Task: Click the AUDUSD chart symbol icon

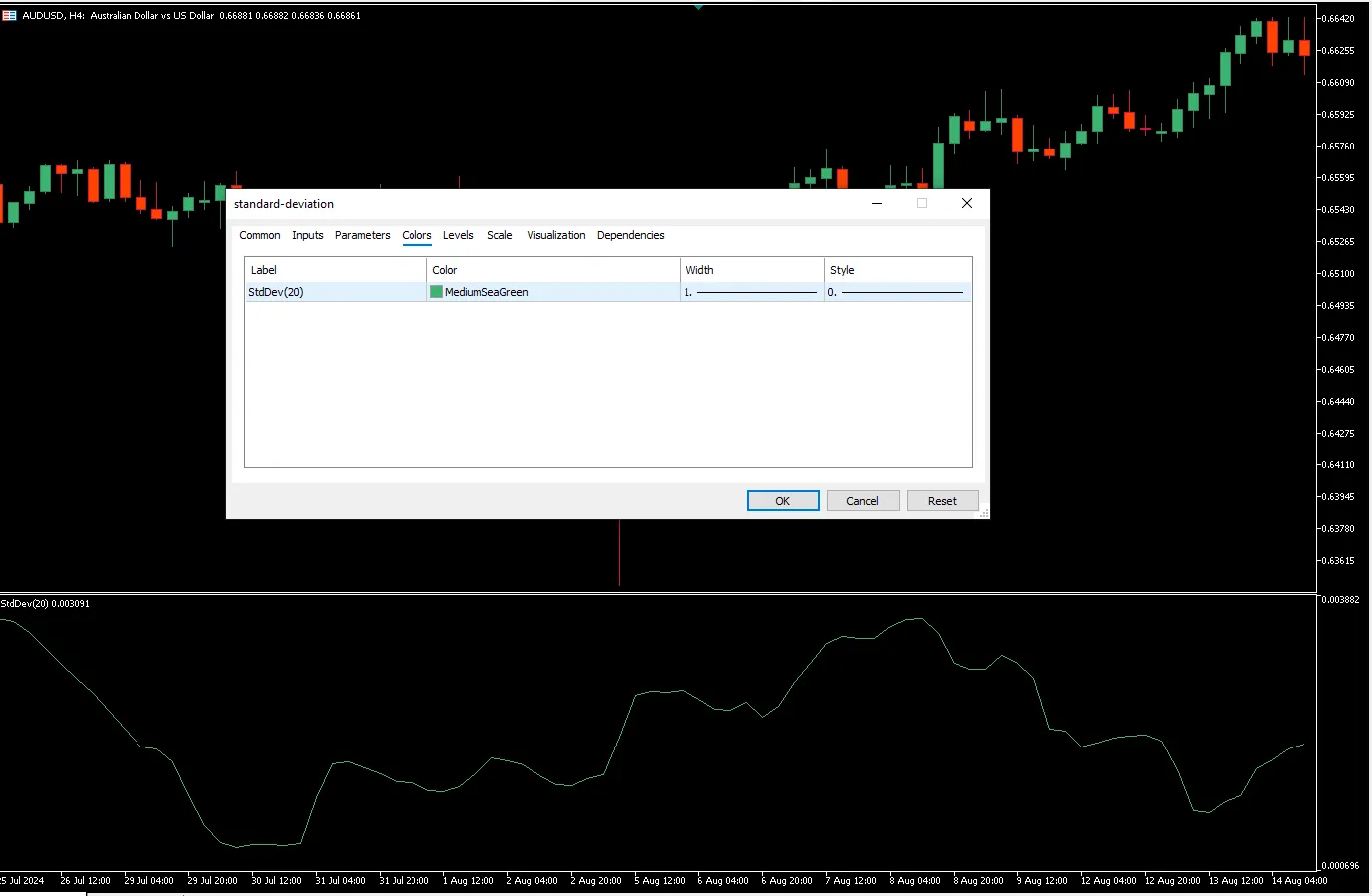Action: click(x=9, y=16)
